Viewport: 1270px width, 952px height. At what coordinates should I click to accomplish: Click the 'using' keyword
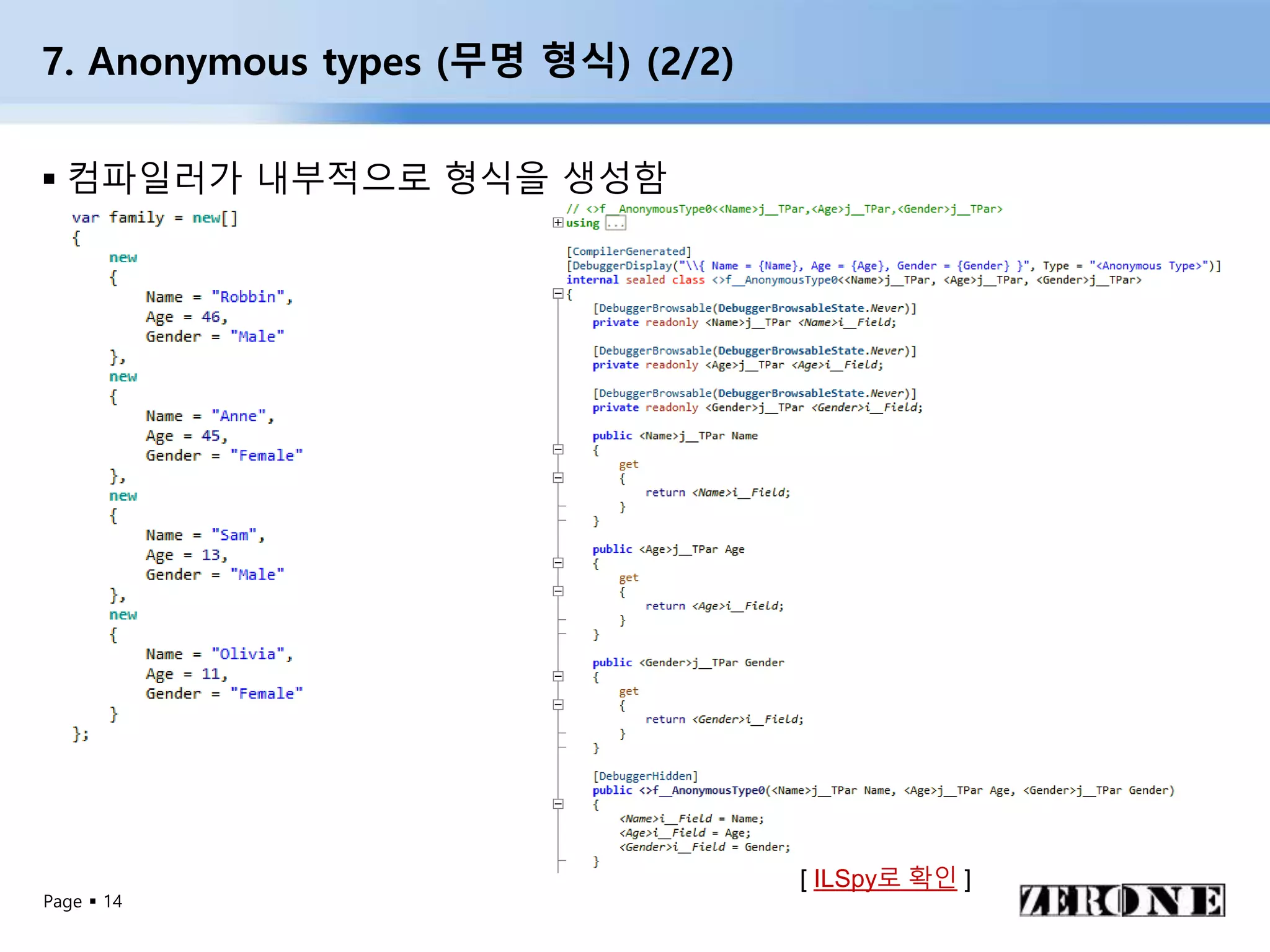(x=583, y=223)
